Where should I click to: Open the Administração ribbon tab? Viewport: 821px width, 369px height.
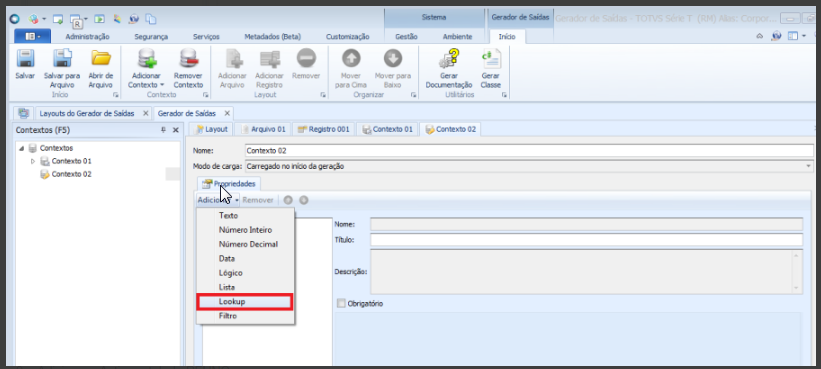(87, 37)
